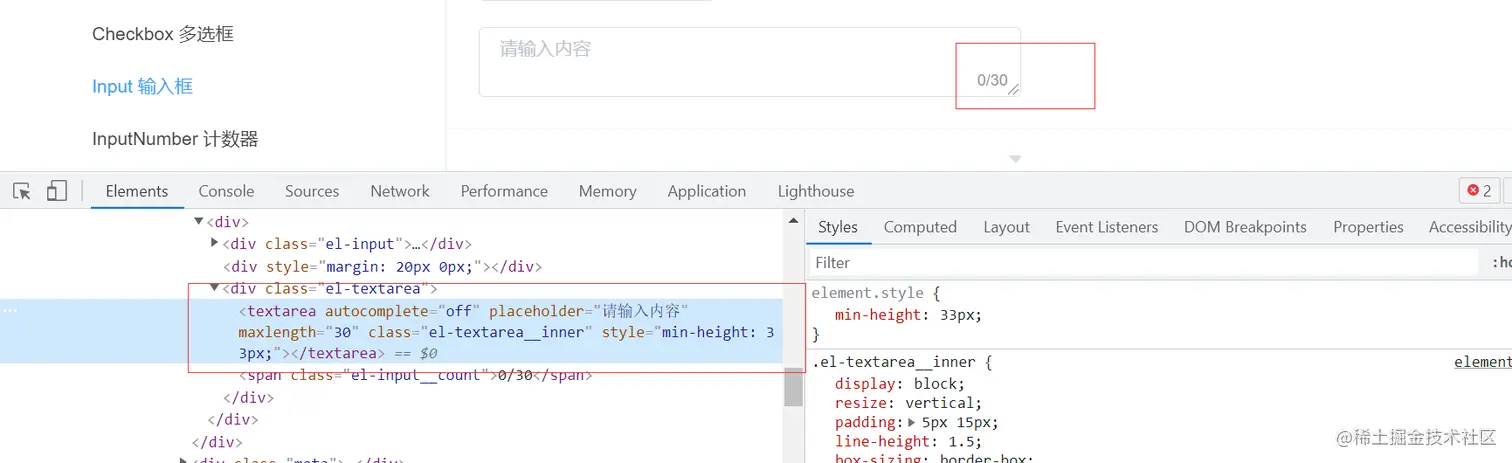The height and width of the screenshot is (463, 1512).
Task: Click the stylesheet source link for el-textarea__inner
Action: click(x=1482, y=362)
